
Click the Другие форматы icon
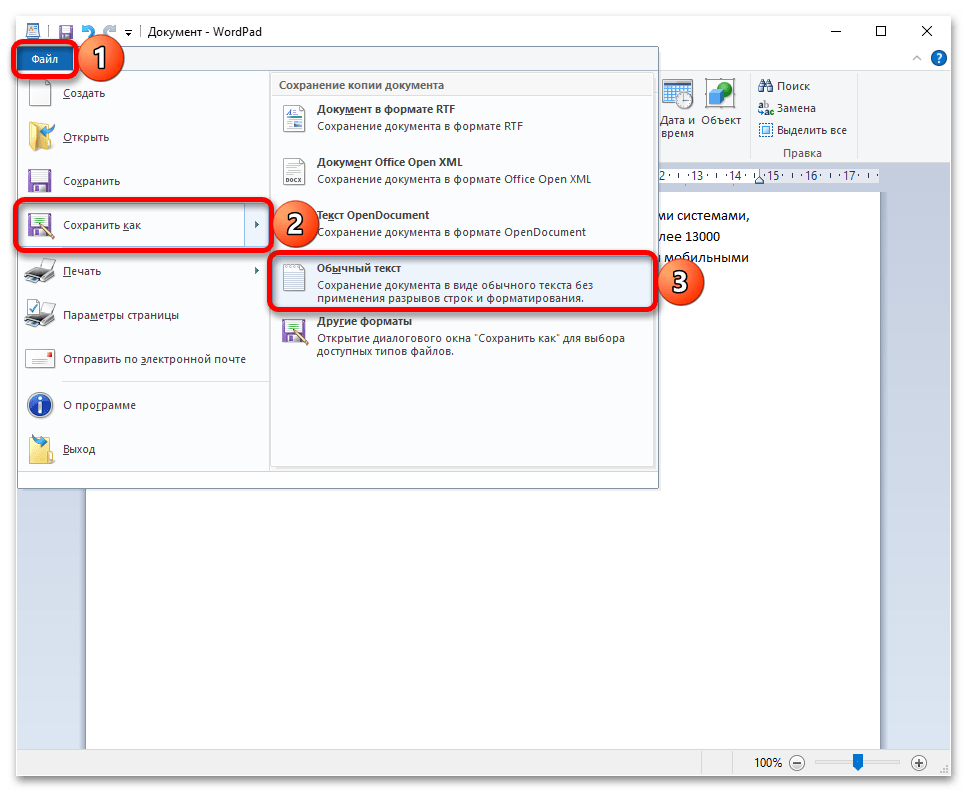pos(294,331)
